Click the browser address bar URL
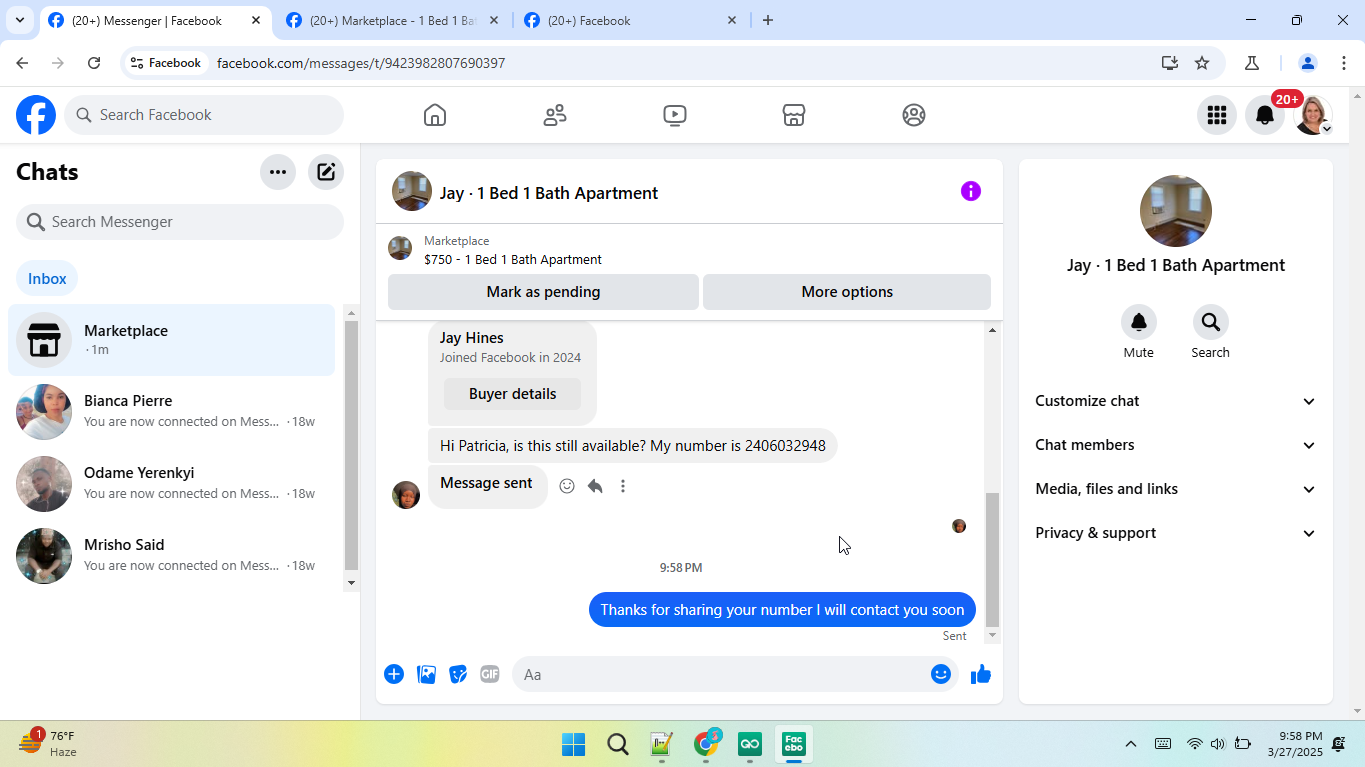1365x767 pixels. point(361,63)
